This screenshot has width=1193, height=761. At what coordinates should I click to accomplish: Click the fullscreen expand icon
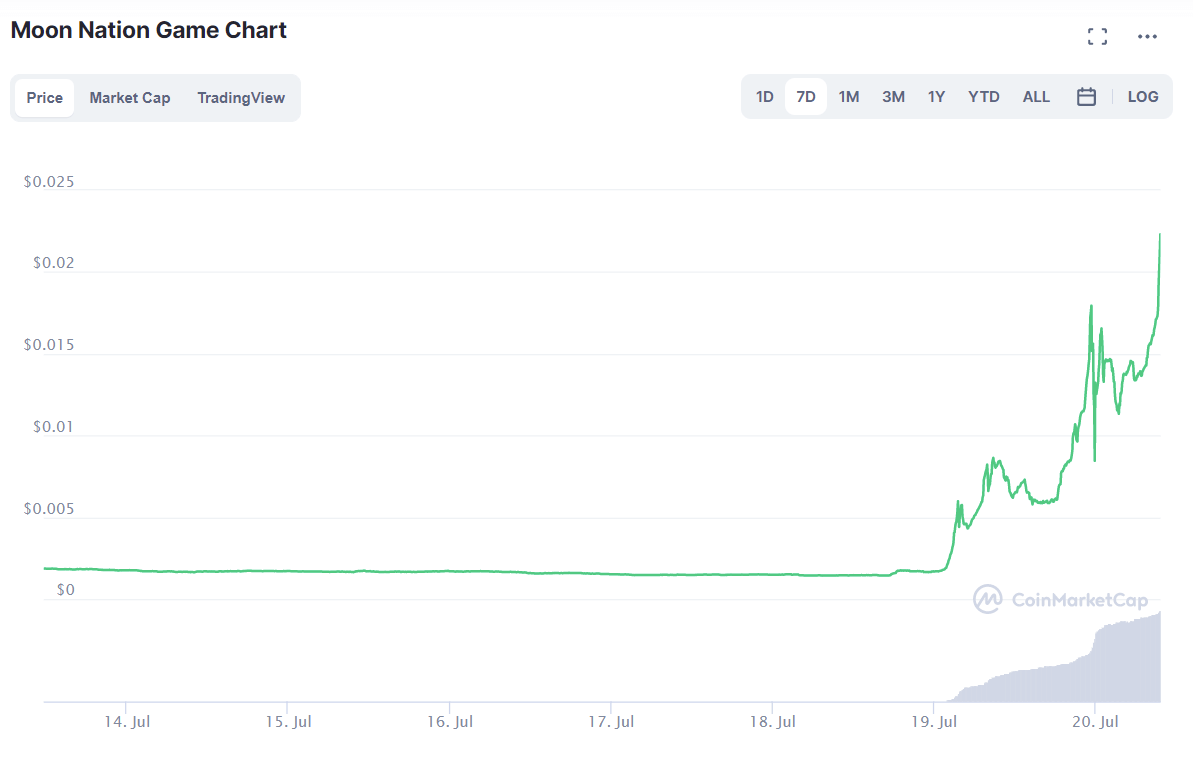click(1097, 37)
